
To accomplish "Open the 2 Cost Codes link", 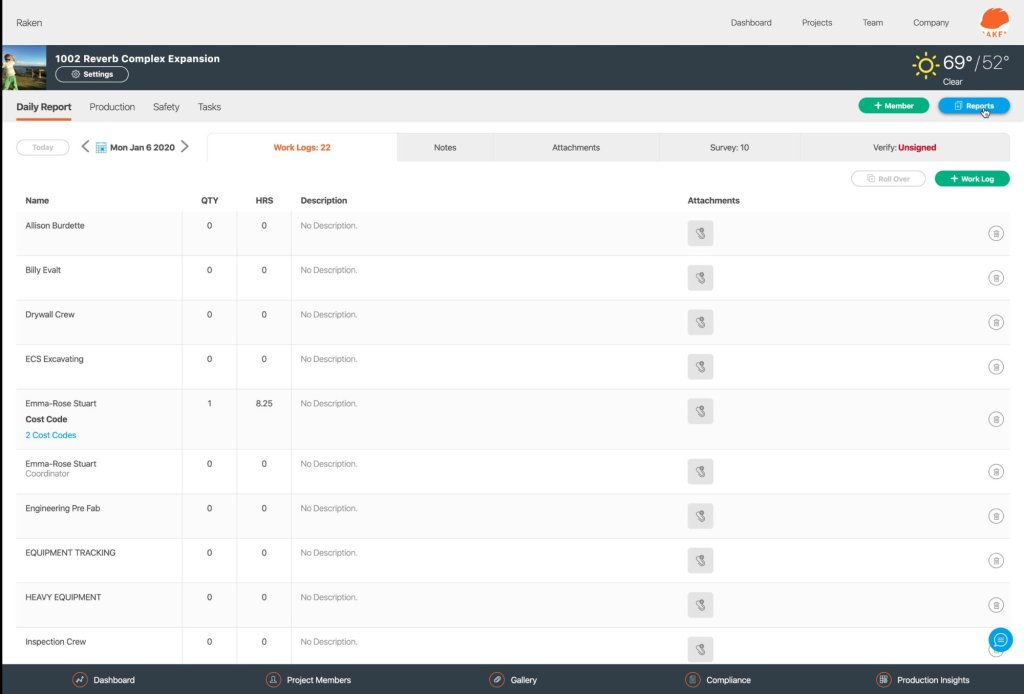I will [x=51, y=435].
